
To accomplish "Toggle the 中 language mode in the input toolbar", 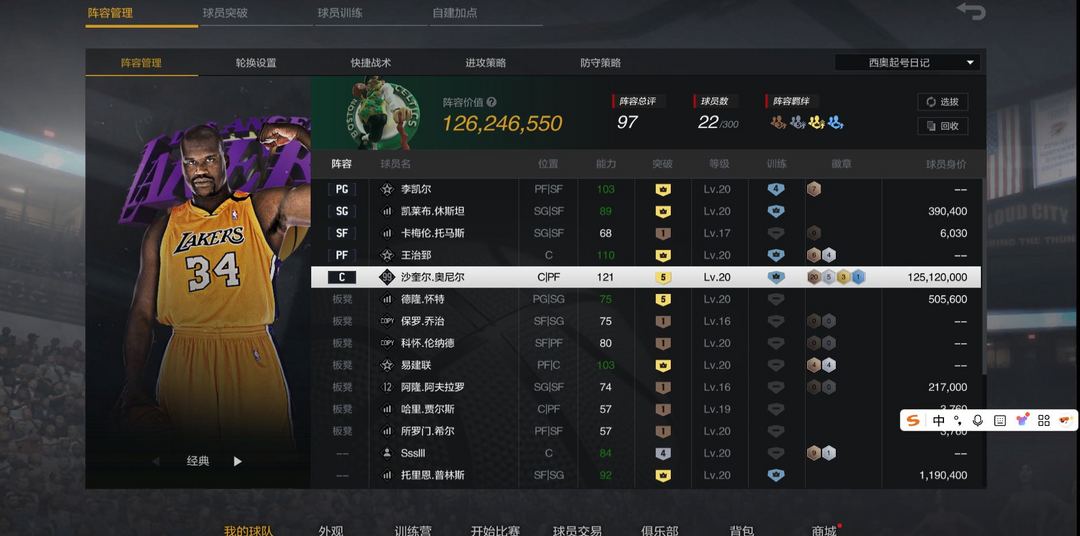I will (x=939, y=420).
